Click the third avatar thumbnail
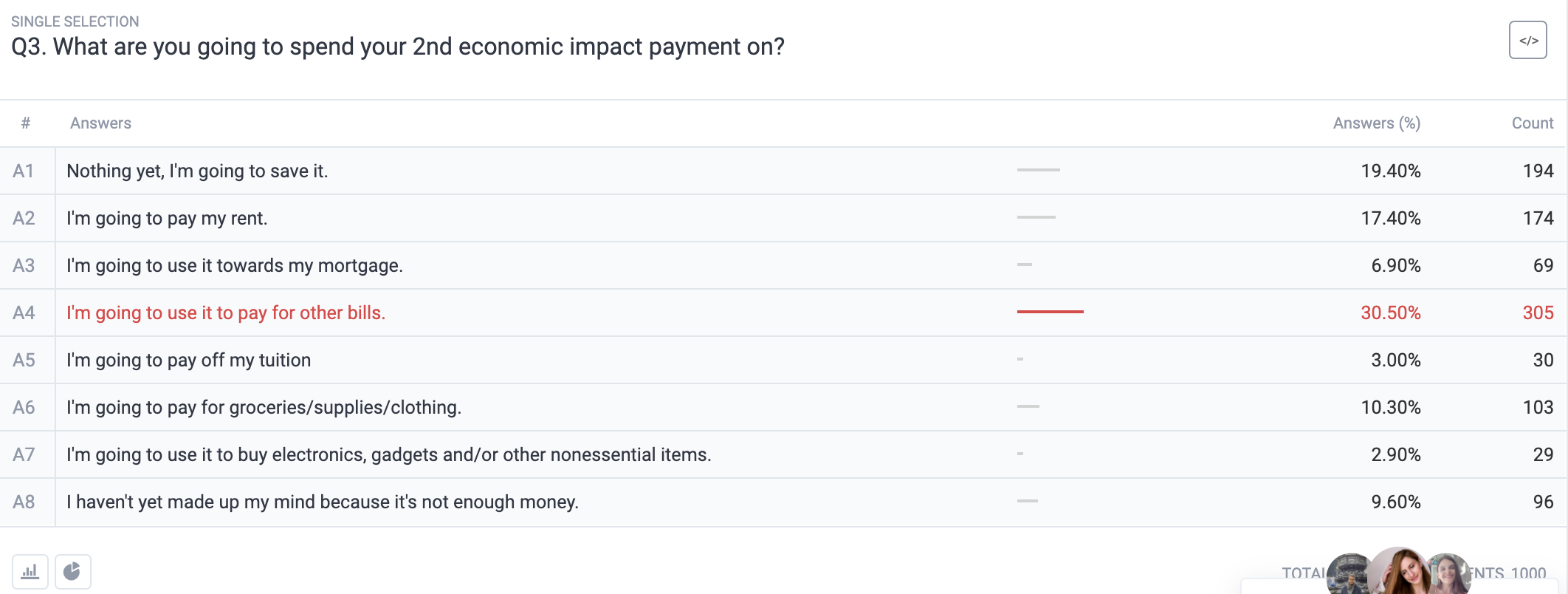The height and width of the screenshot is (594, 1568). point(1447,574)
